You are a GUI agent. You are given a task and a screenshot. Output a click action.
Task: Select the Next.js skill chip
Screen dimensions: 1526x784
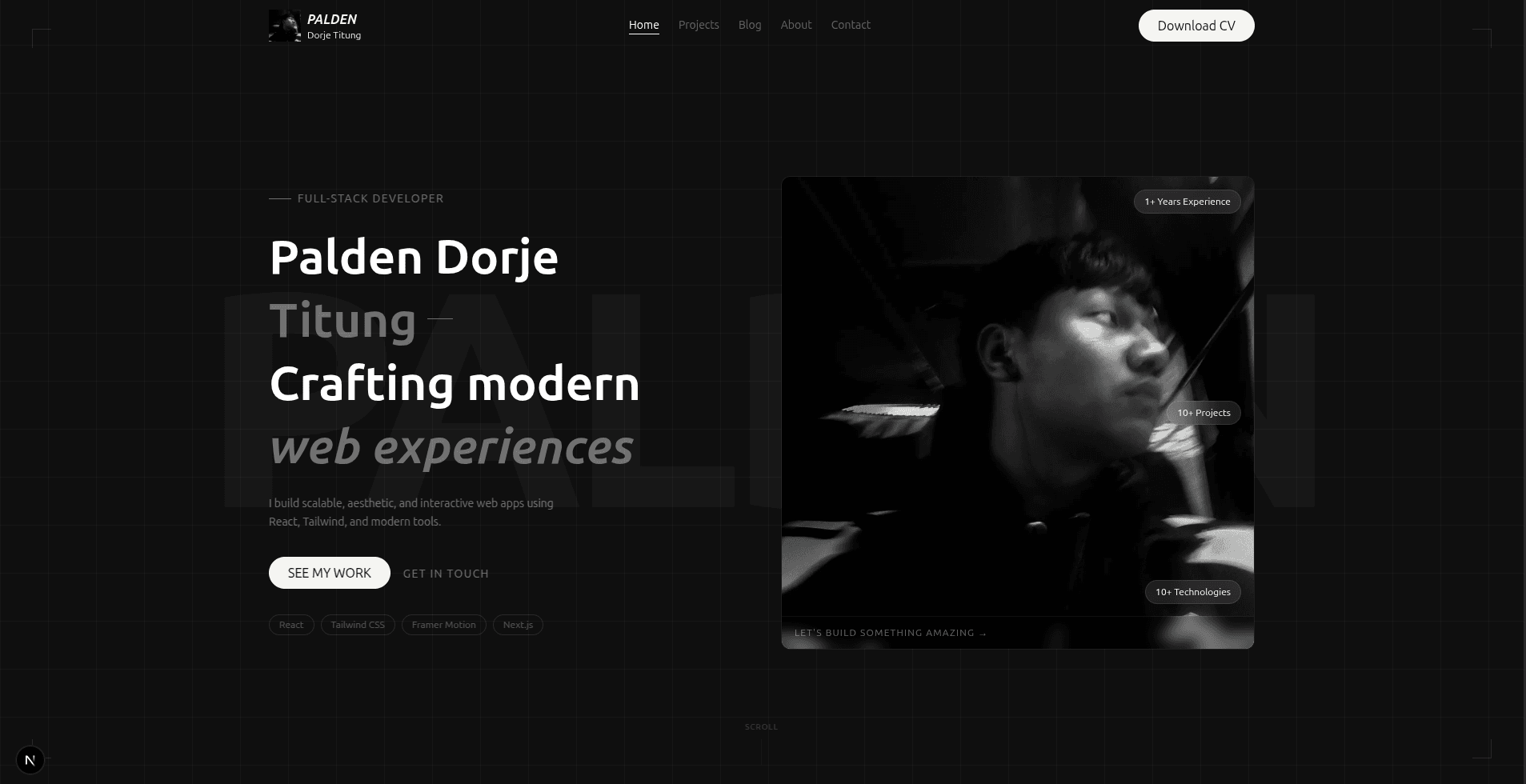click(x=517, y=624)
